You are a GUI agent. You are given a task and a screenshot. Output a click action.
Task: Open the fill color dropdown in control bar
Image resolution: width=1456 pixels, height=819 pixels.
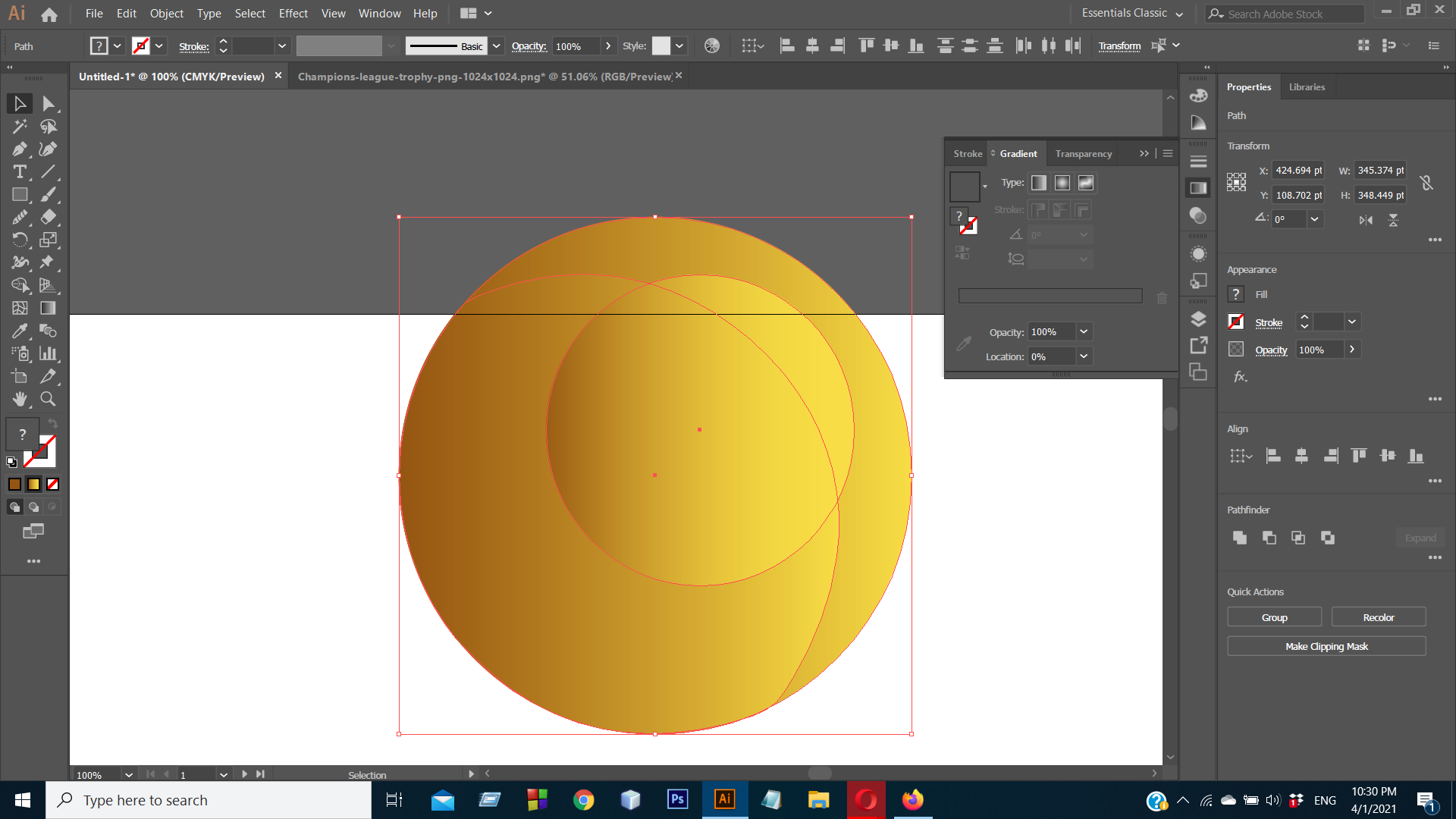pos(118,46)
